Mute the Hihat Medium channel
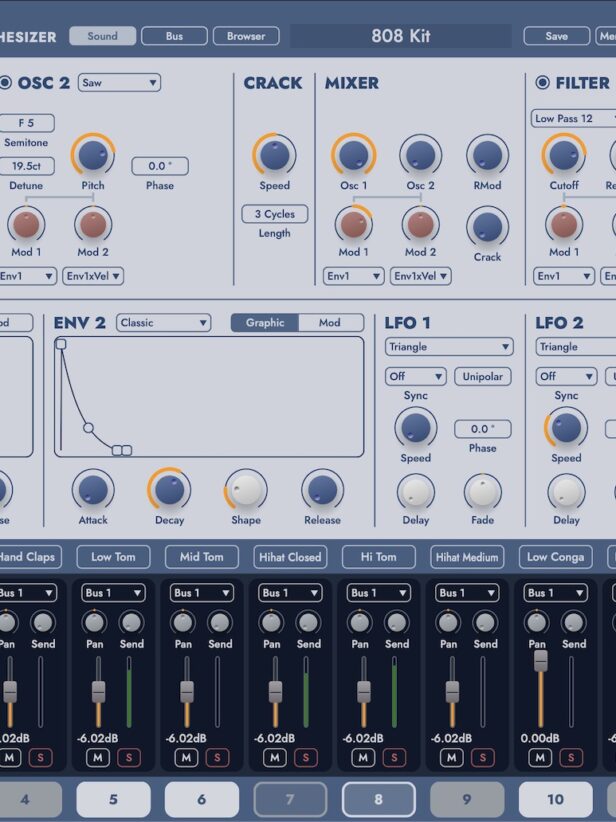Screen dimensions: 616x822 (x=452, y=758)
